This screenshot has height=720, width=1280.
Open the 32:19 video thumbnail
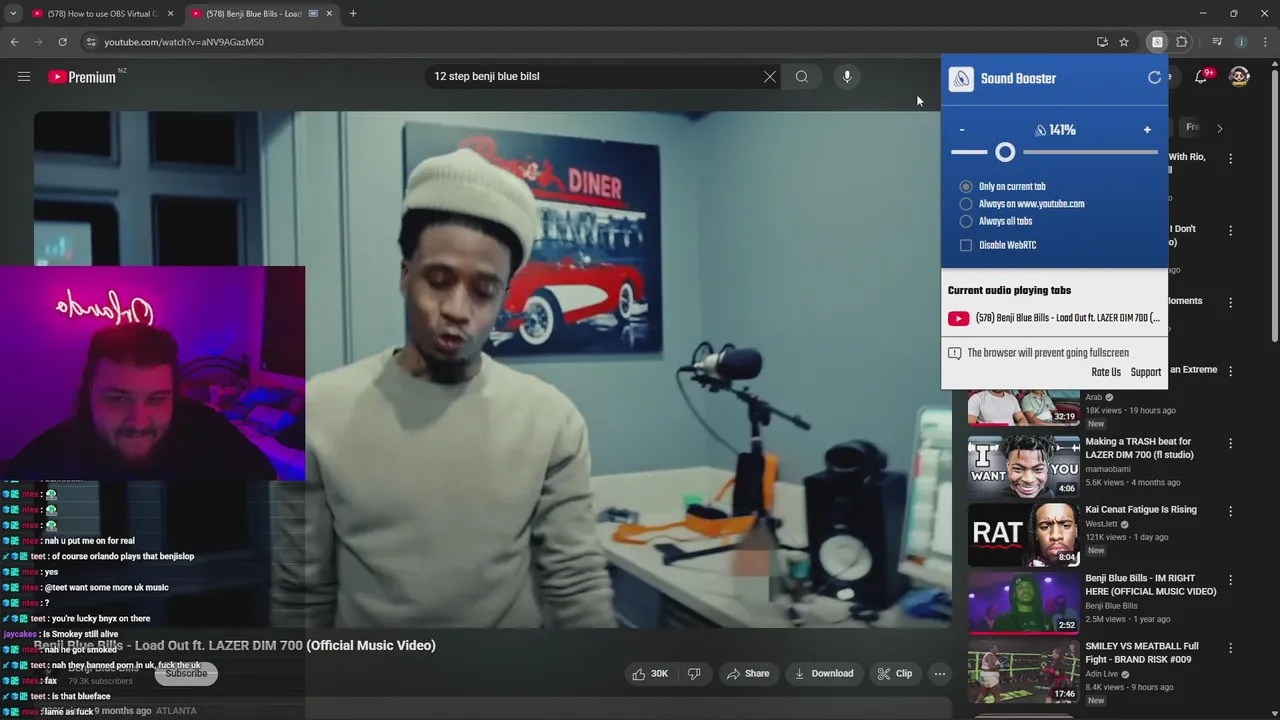pos(1023,406)
